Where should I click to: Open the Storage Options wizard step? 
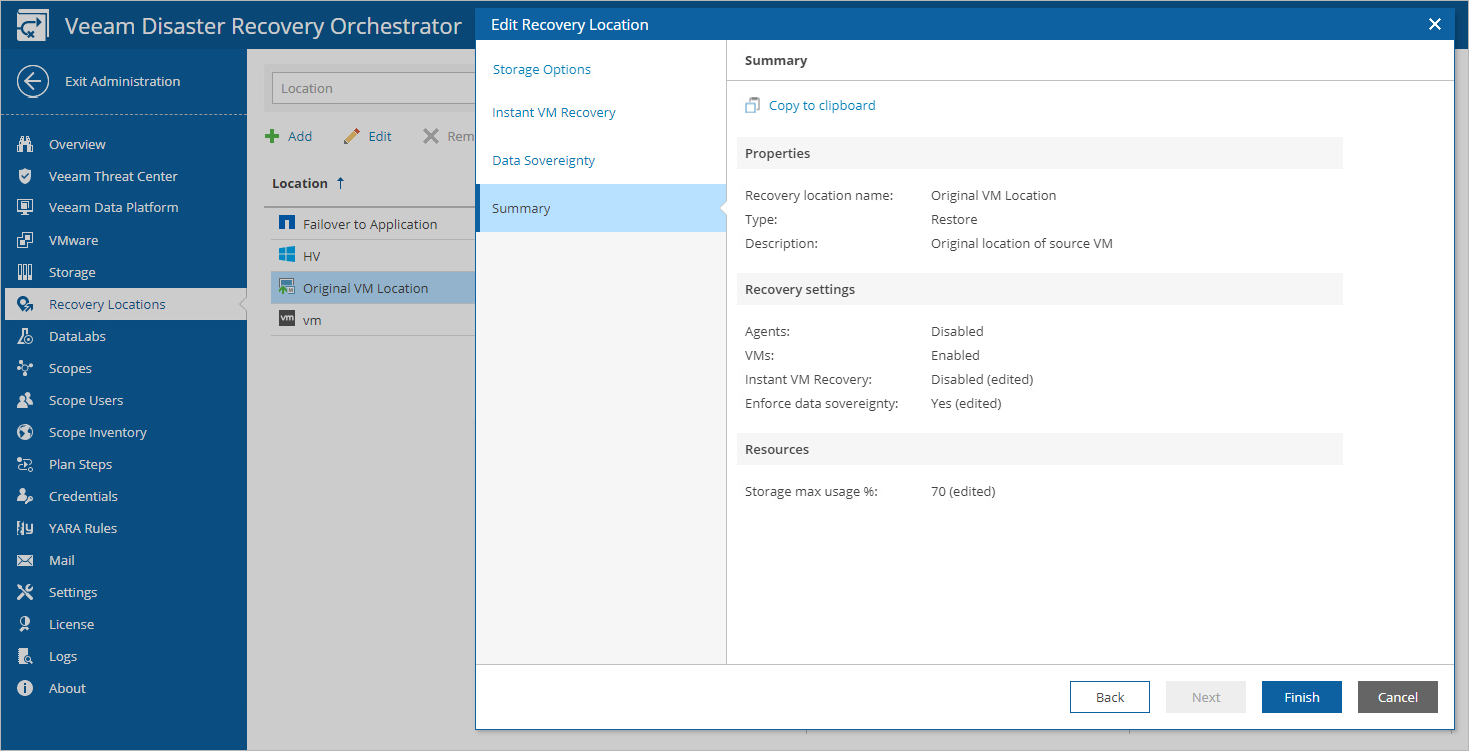(x=541, y=69)
